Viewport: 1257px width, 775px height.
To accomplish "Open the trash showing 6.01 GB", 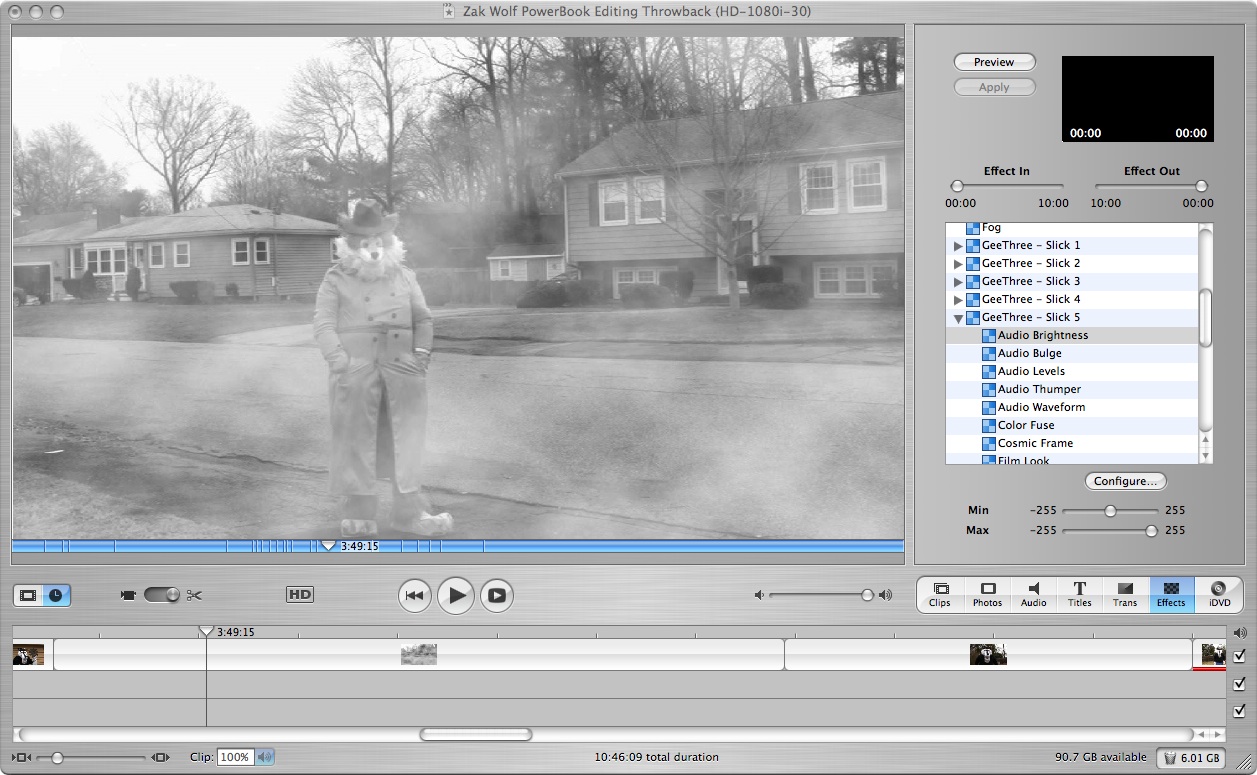I will tap(1190, 758).
